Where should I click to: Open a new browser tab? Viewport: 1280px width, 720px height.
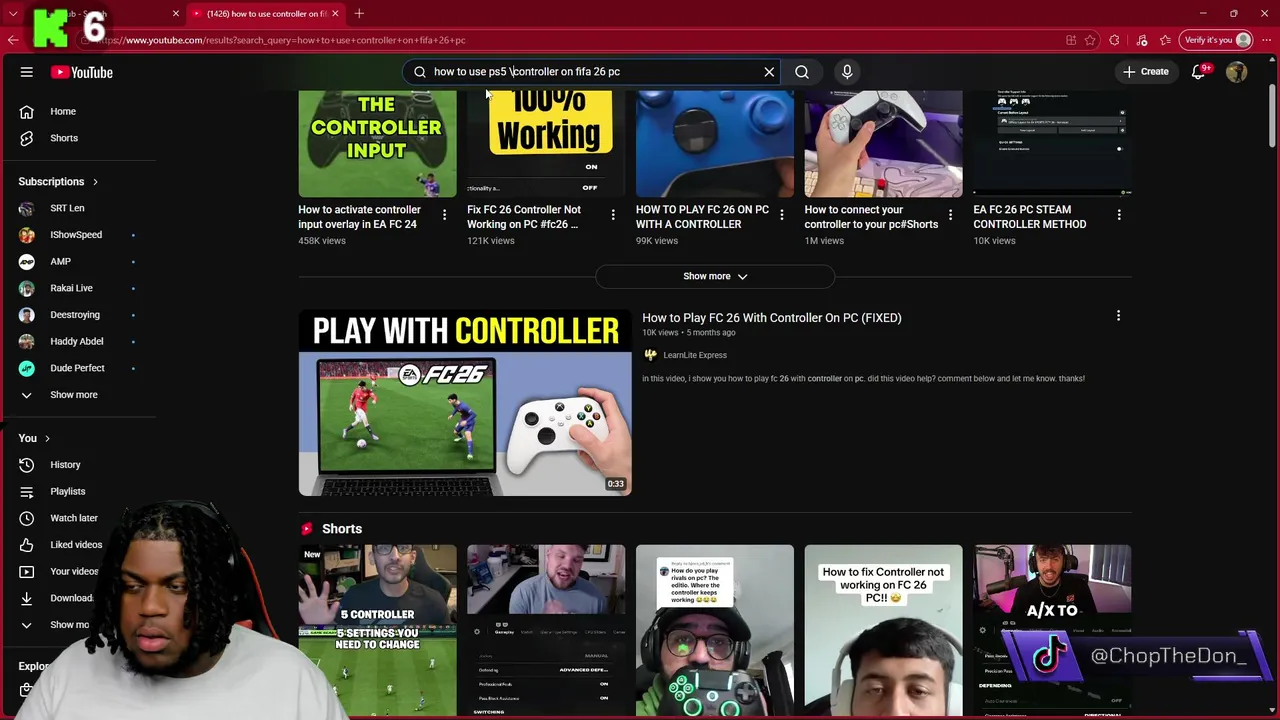[x=359, y=13]
